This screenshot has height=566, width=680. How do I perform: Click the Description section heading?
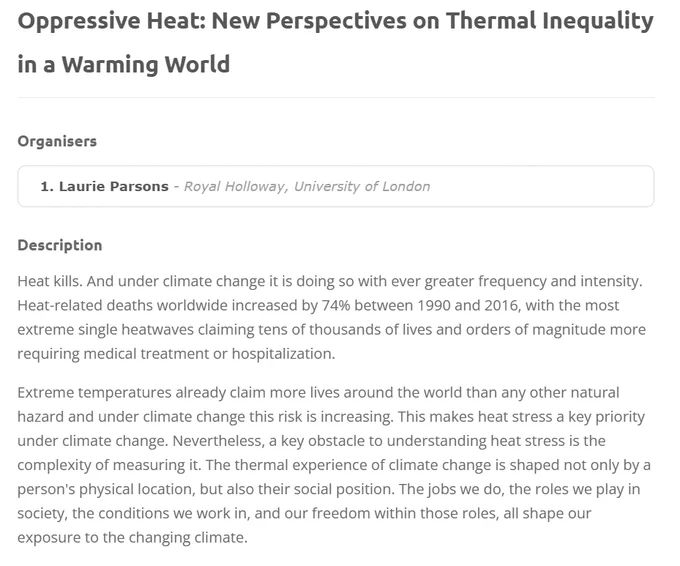click(60, 245)
